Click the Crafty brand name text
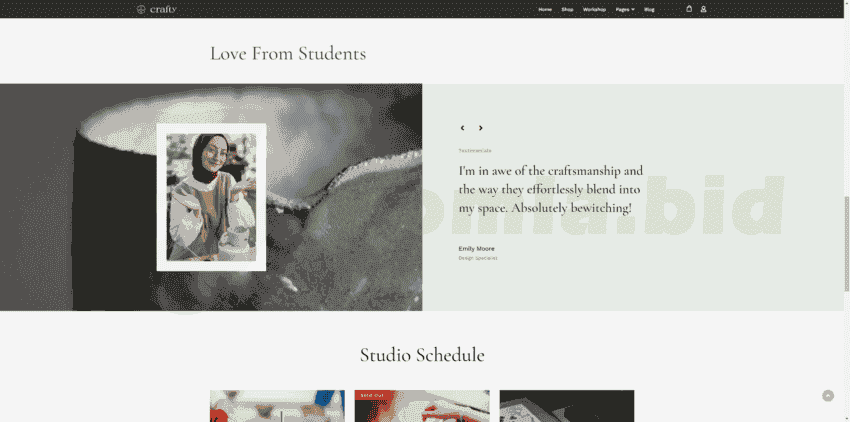The image size is (850, 422). click(164, 9)
